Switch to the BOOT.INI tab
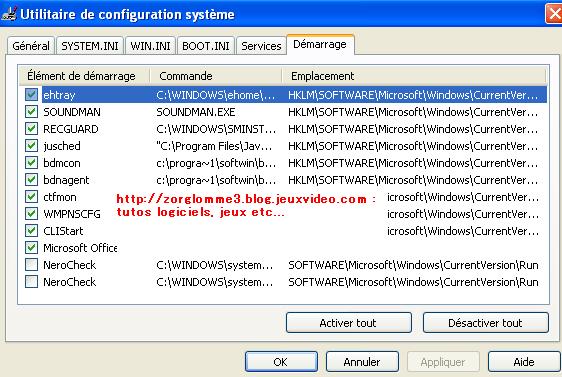The width and height of the screenshot is (562, 377). (x=206, y=46)
